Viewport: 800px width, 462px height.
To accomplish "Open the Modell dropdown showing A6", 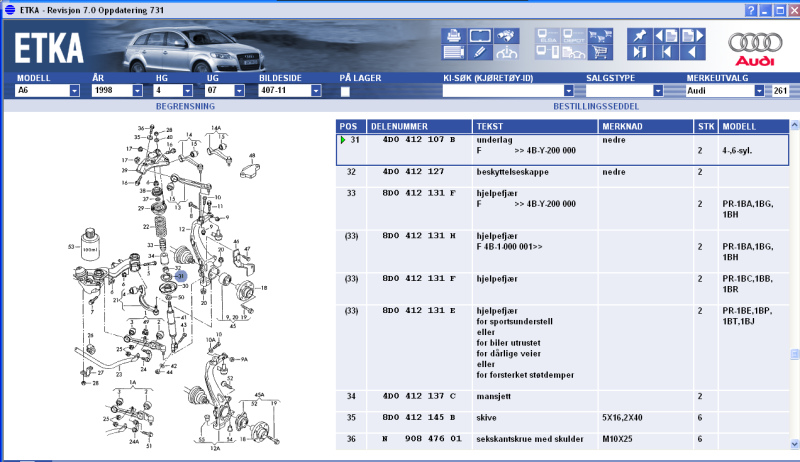I will coord(74,91).
